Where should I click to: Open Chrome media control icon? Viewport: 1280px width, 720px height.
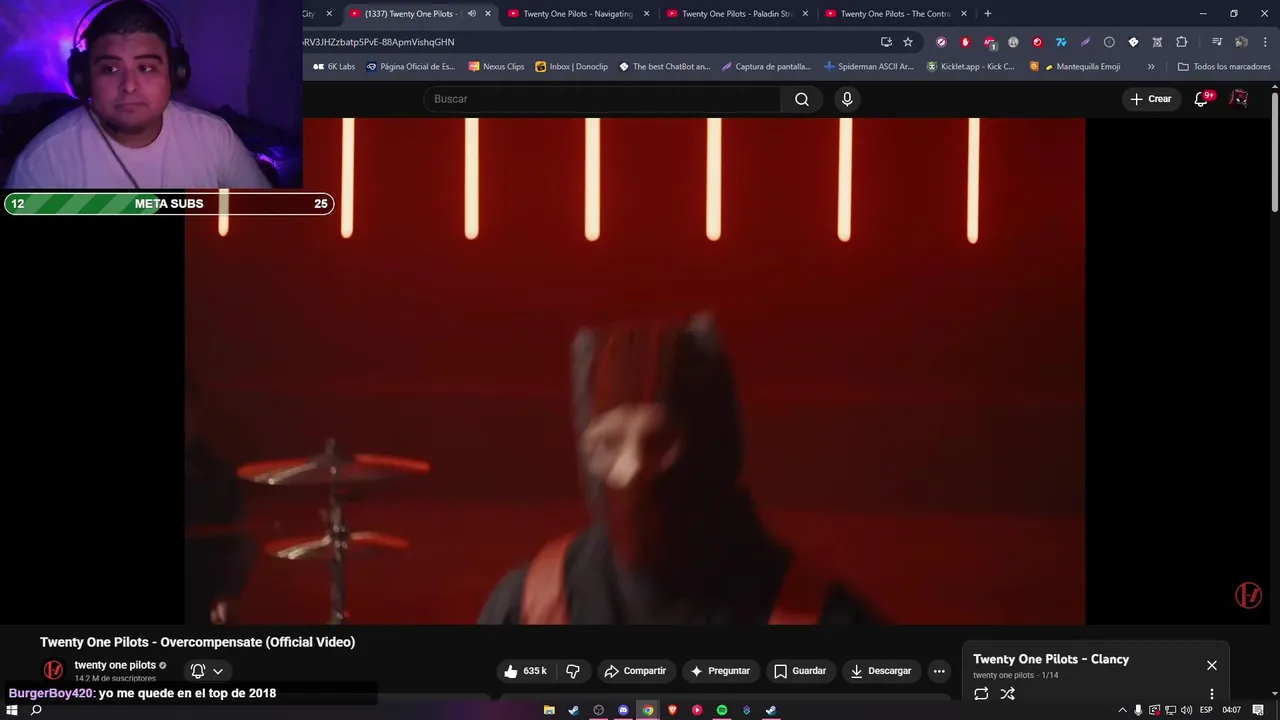point(1217,42)
